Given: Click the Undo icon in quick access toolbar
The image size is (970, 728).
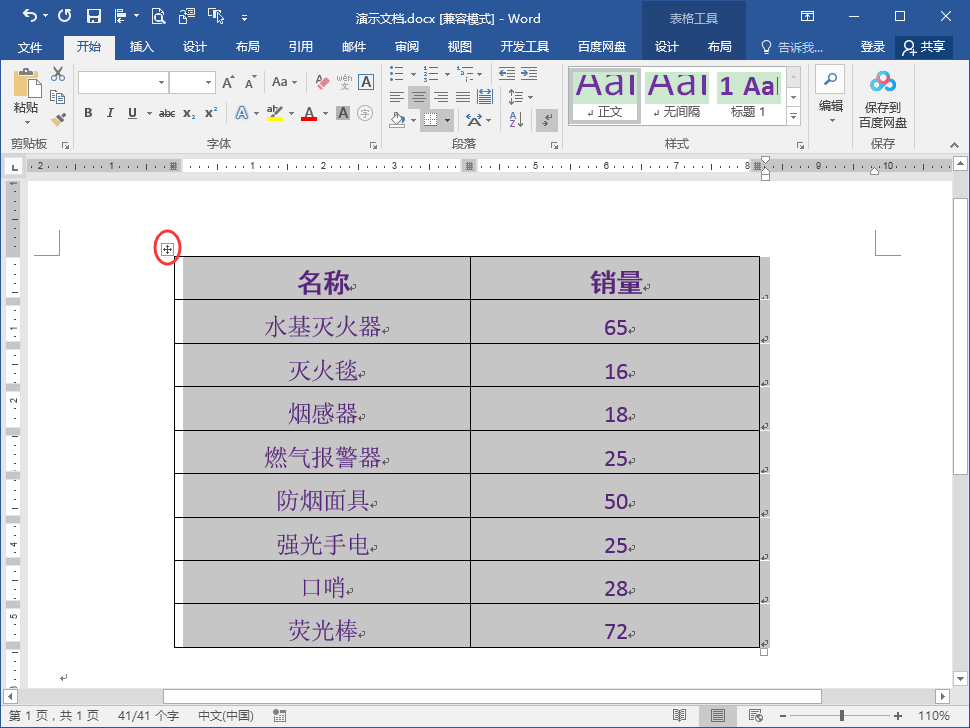Looking at the screenshot, I should pyautogui.click(x=29, y=15).
